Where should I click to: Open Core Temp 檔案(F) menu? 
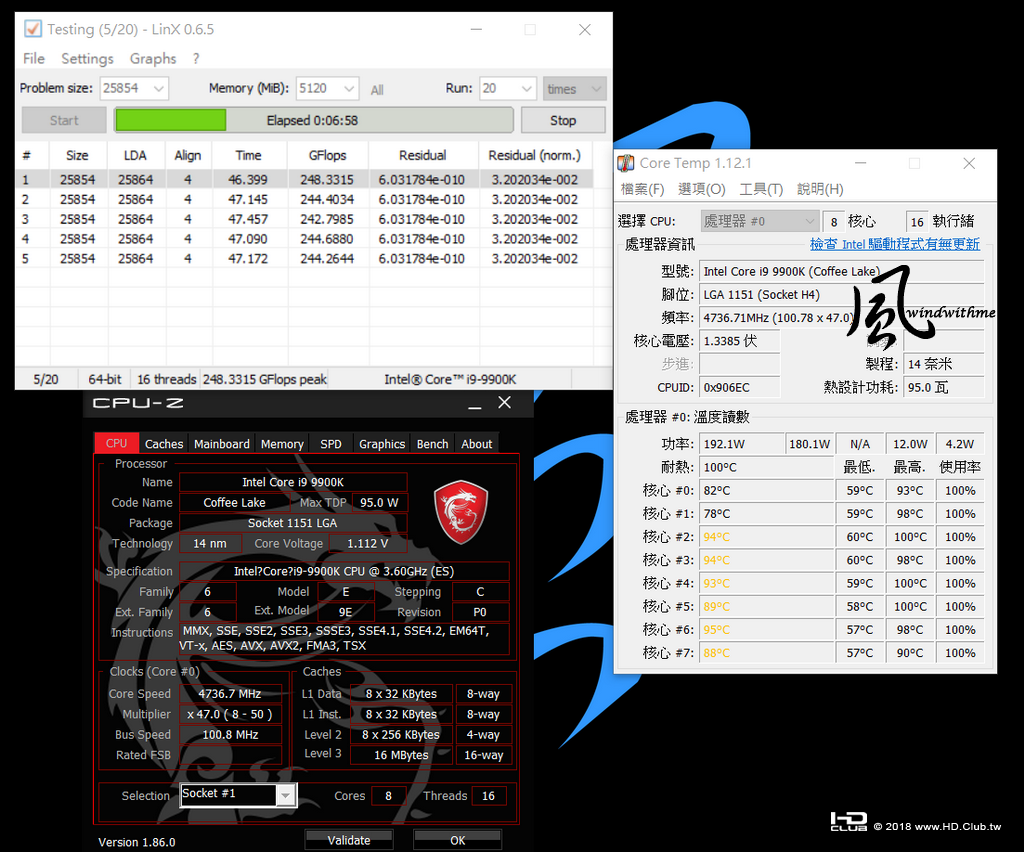642,189
